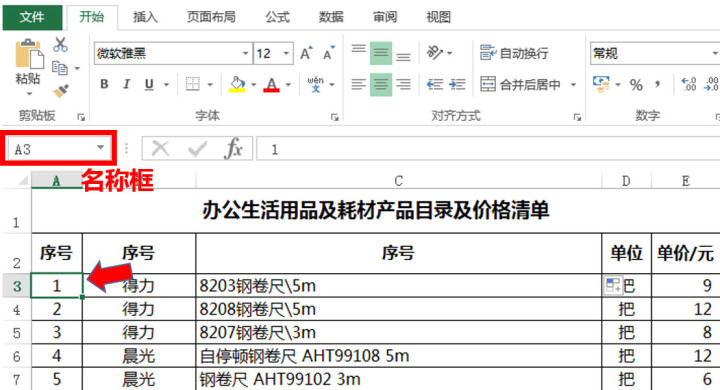This screenshot has height=390, width=720.
Task: Apply percent style
Action: click(636, 85)
